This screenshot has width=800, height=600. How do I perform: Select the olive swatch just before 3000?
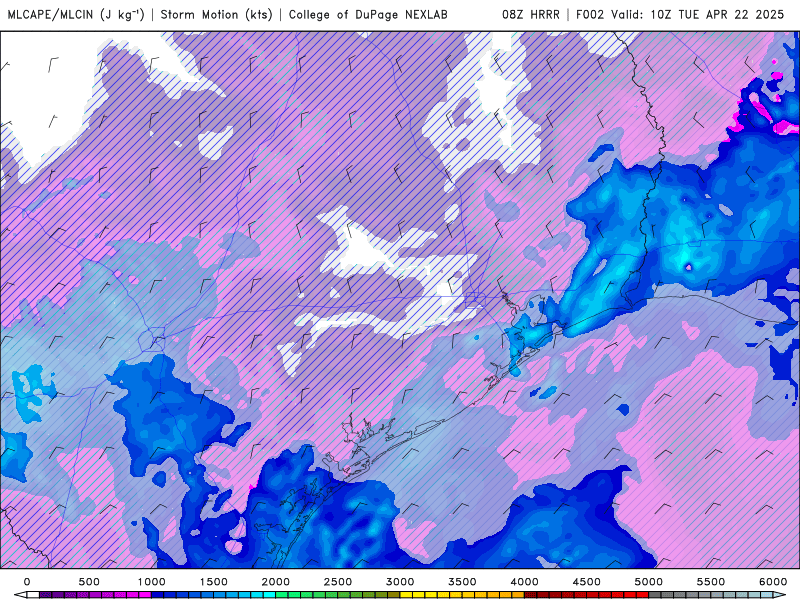pos(394,595)
